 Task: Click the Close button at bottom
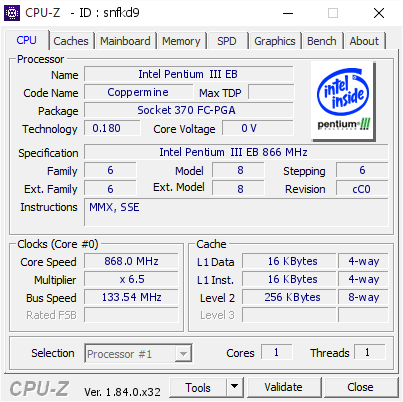point(360,387)
